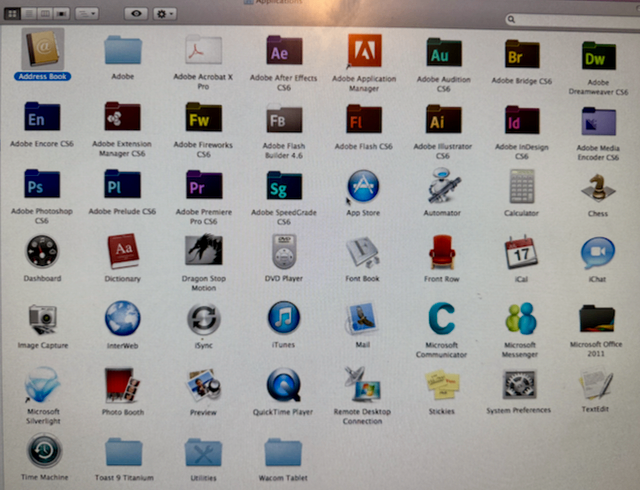Select the DVD Player icon
Screen dimensions: 640x490
pyautogui.click(x=284, y=252)
